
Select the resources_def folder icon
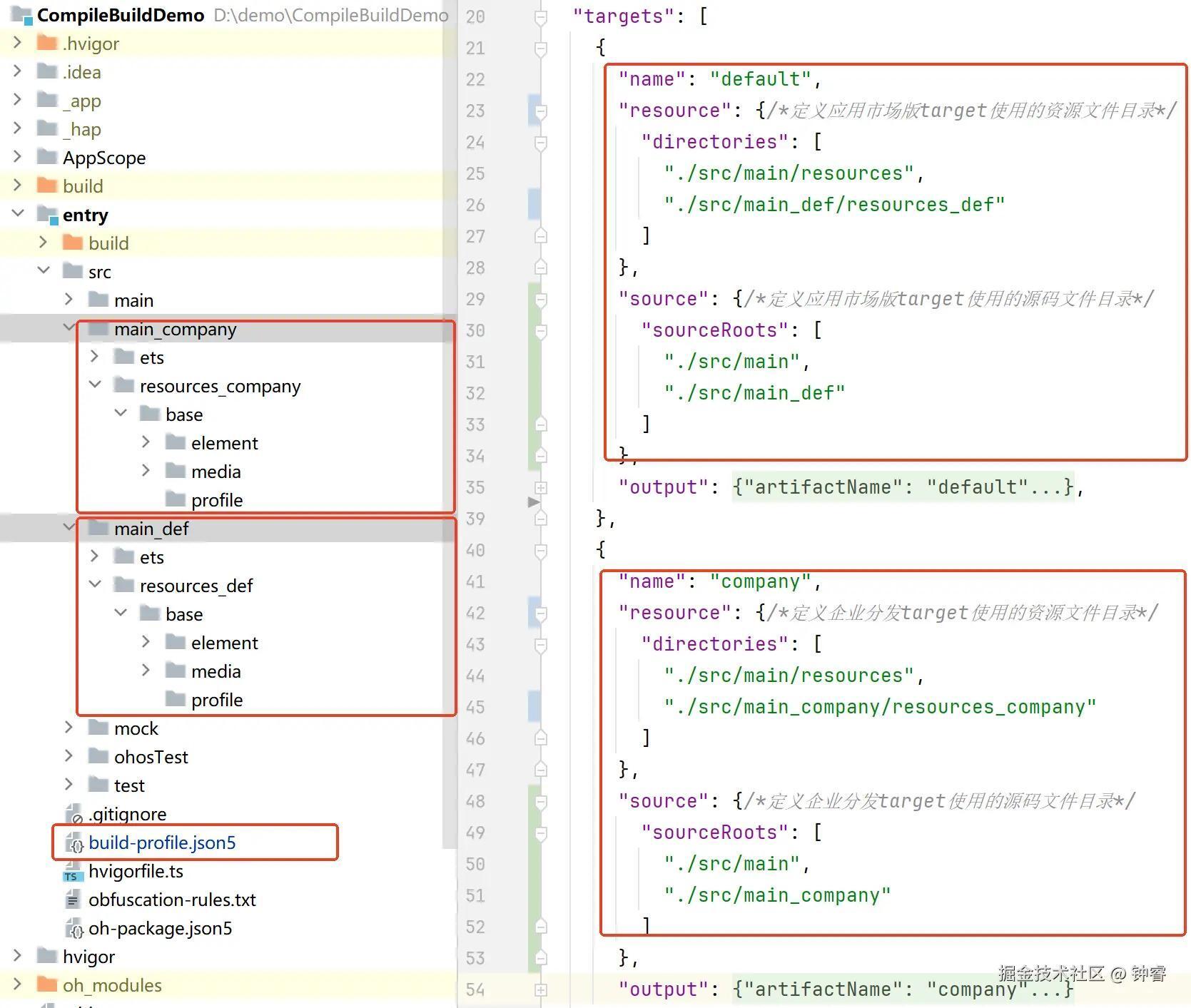[x=124, y=585]
